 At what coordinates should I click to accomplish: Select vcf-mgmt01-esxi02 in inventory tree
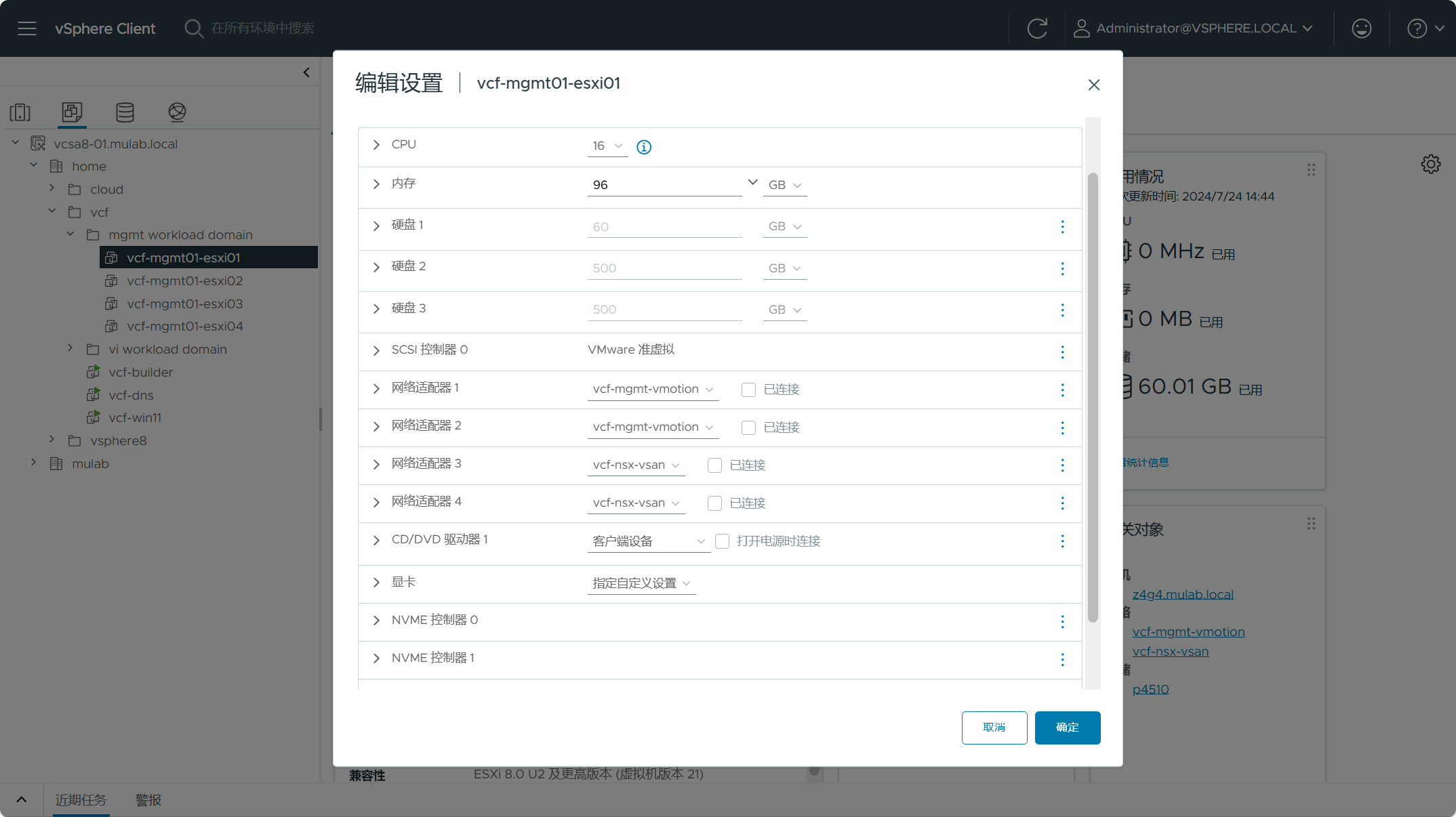coord(184,280)
